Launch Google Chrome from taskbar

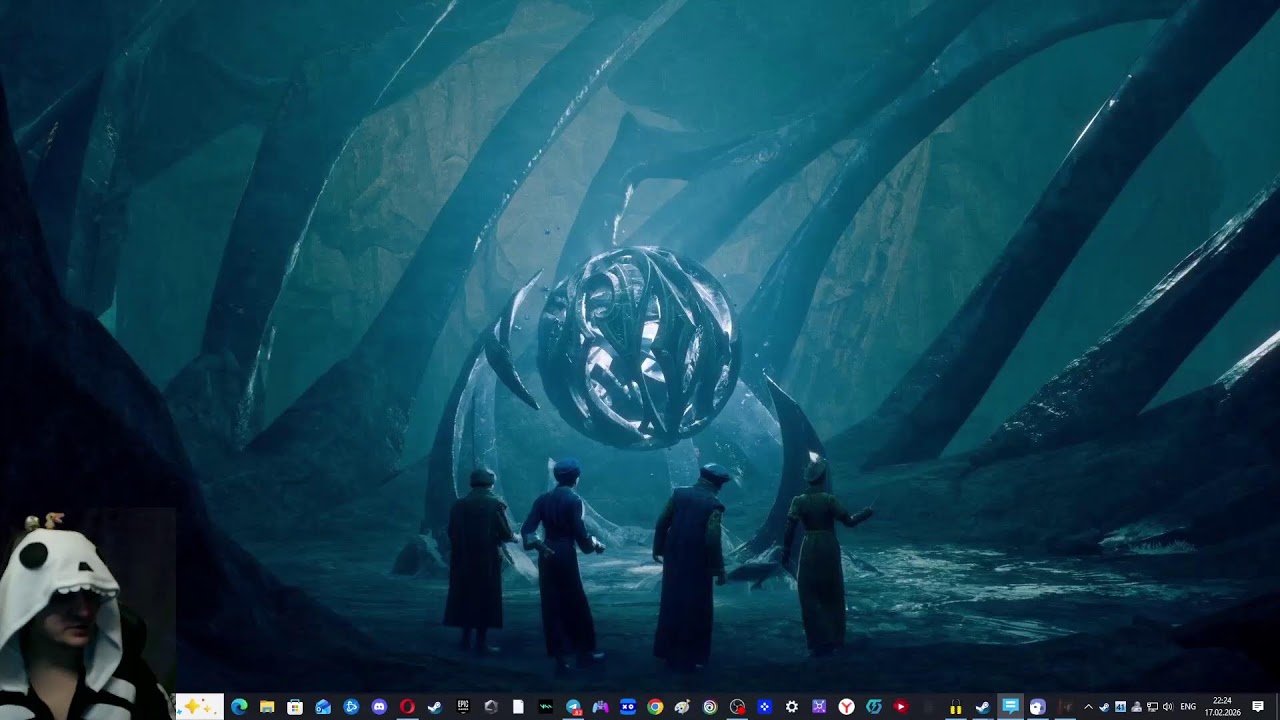[655, 707]
